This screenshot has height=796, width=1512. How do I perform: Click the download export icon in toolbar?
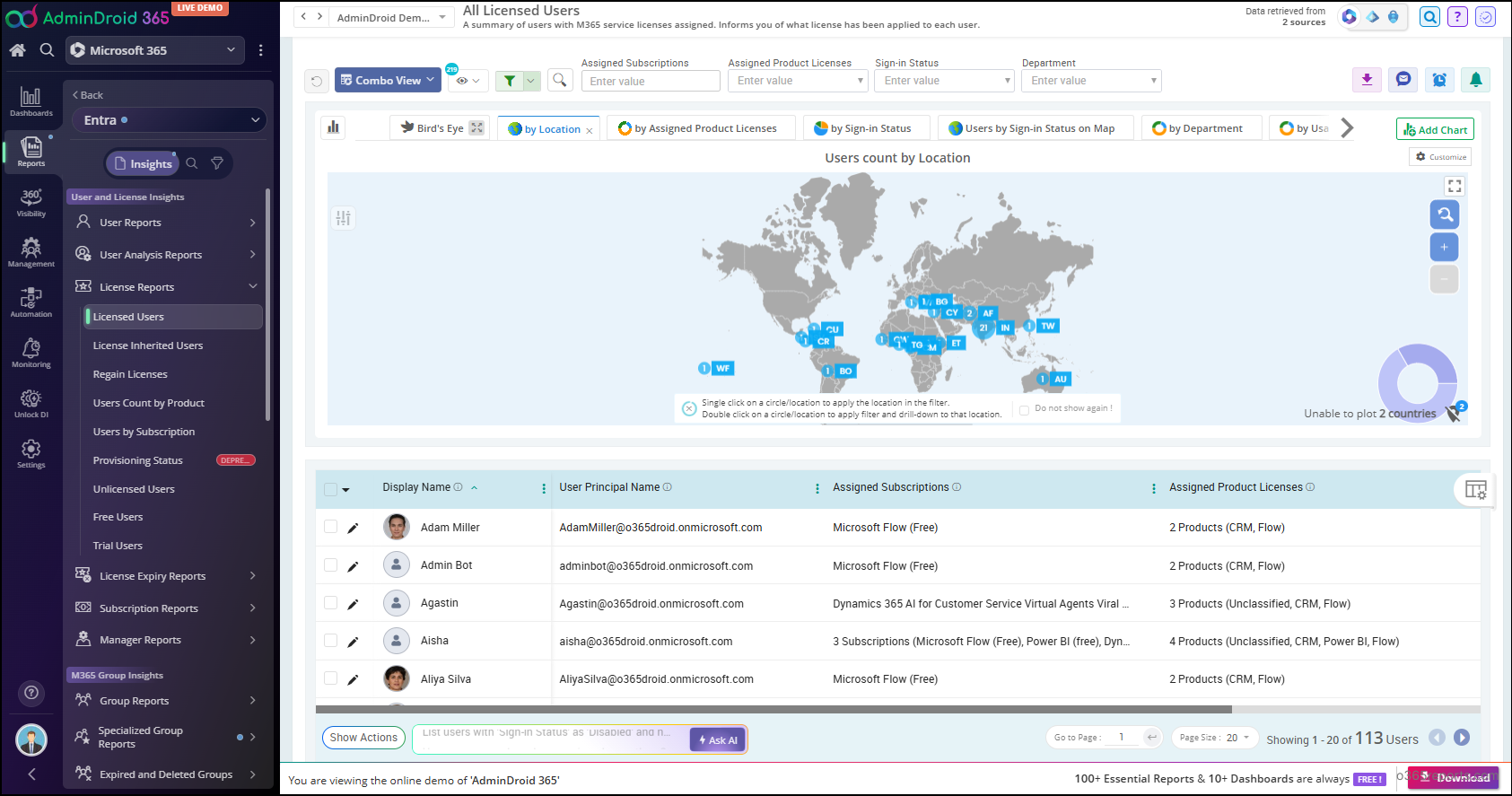click(x=1367, y=80)
